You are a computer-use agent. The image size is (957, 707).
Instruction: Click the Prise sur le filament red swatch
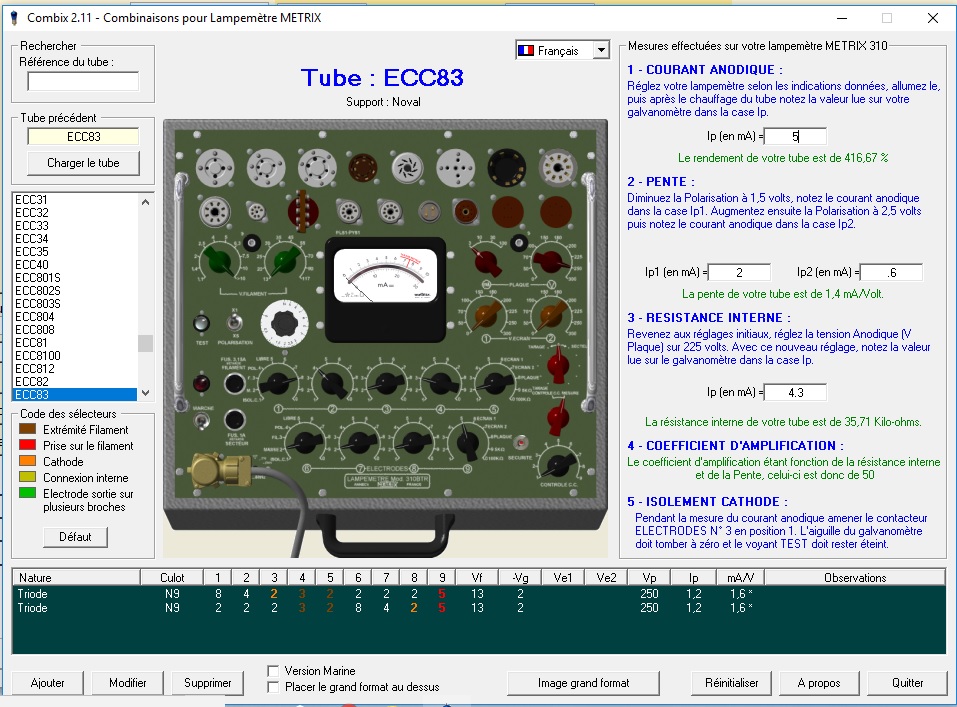(27, 444)
